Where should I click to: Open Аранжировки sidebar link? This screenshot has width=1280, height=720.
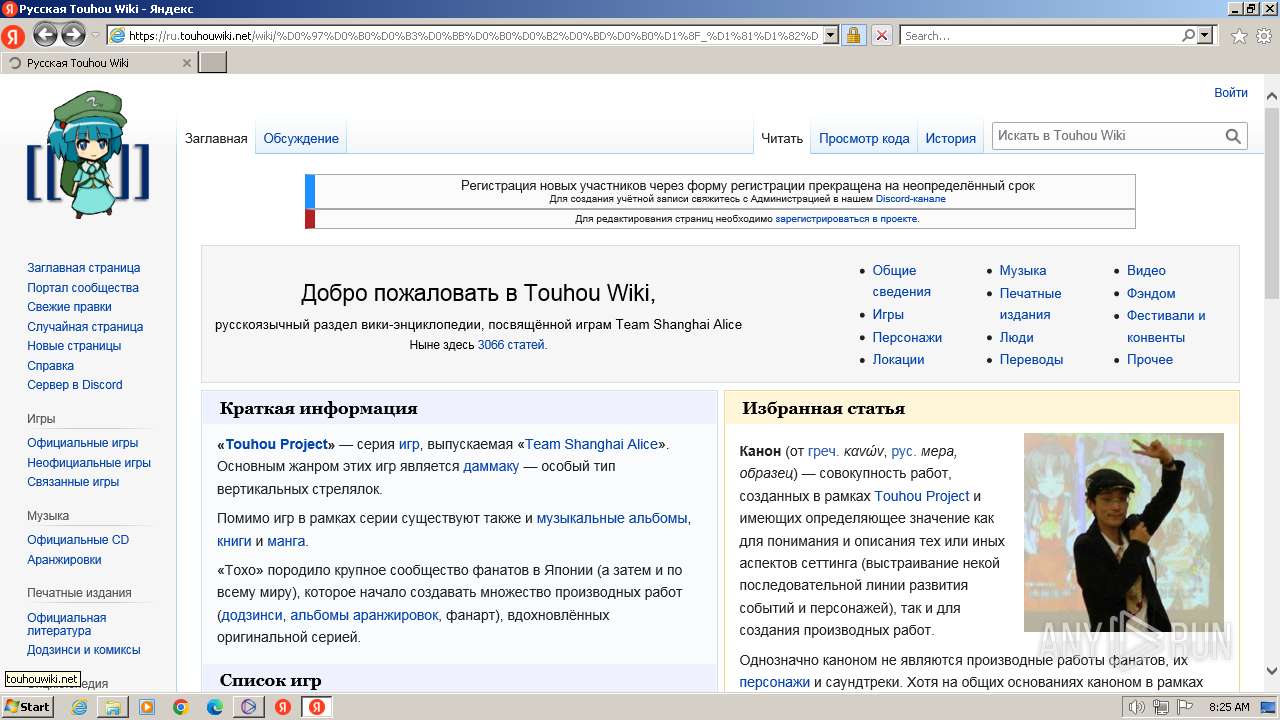point(64,560)
